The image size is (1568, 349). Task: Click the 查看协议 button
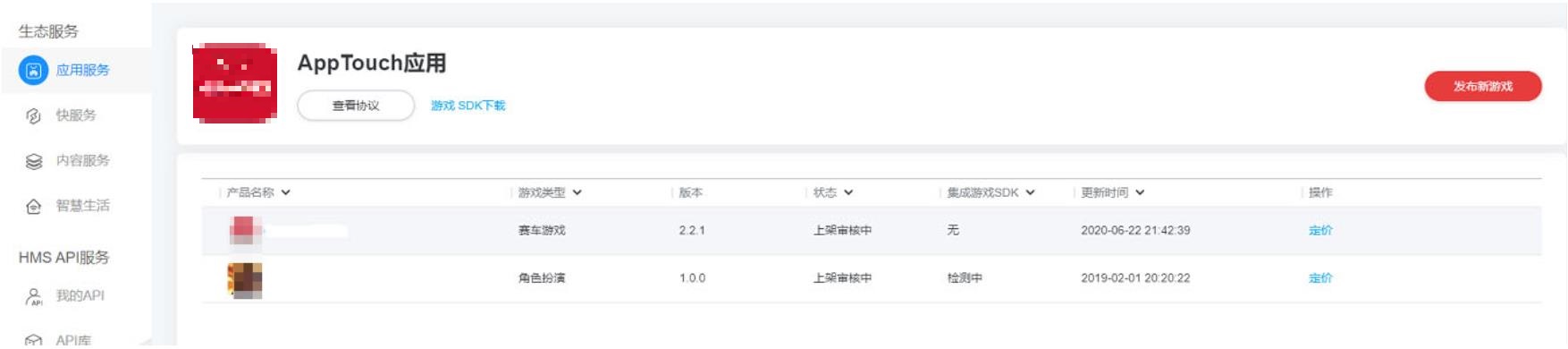point(356,106)
